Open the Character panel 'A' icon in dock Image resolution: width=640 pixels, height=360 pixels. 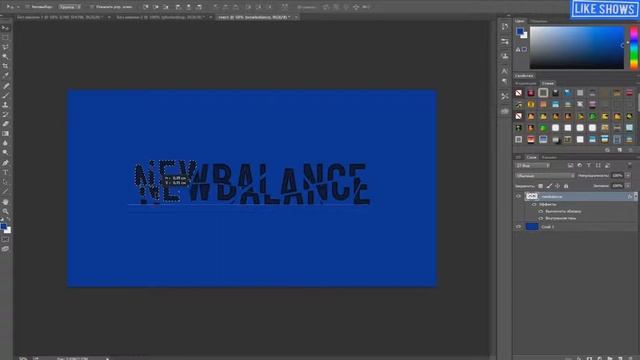505,71
